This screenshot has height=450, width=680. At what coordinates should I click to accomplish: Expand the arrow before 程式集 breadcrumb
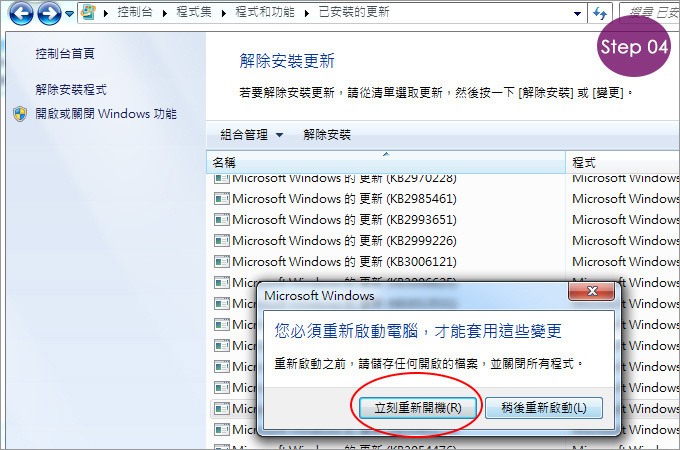(x=165, y=13)
